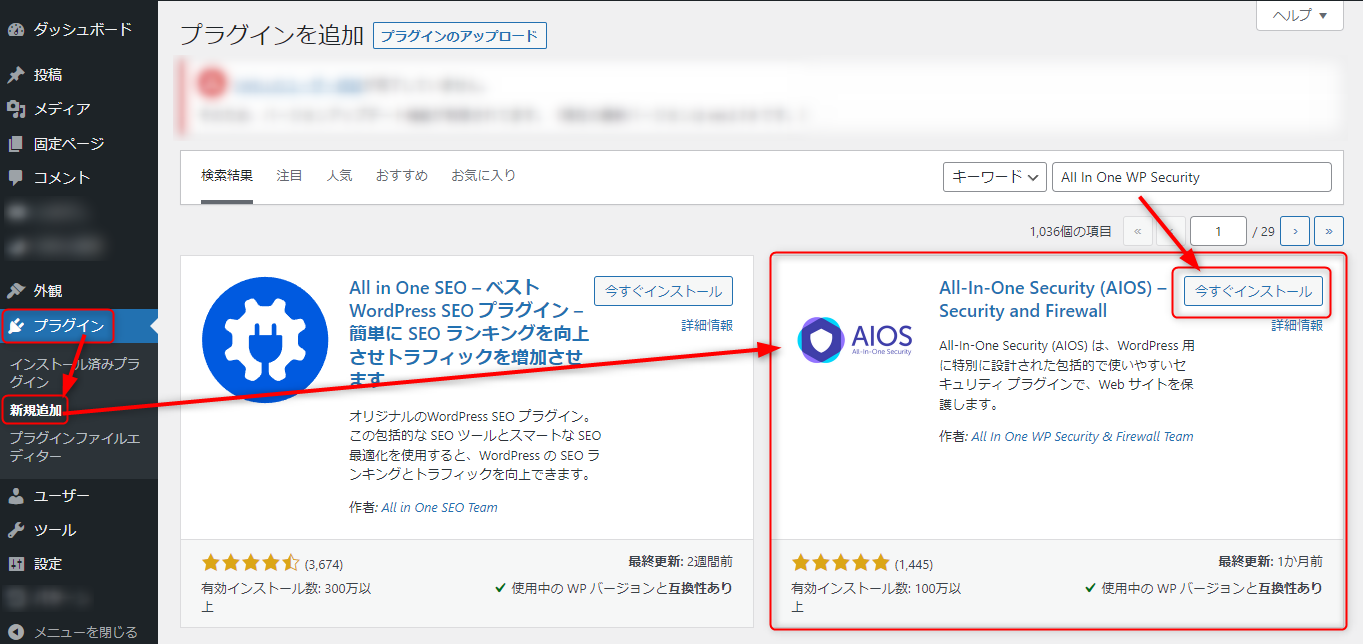The image size is (1363, 644).
Task: Switch to the 人気 (Popular) tab
Action: pos(339,174)
